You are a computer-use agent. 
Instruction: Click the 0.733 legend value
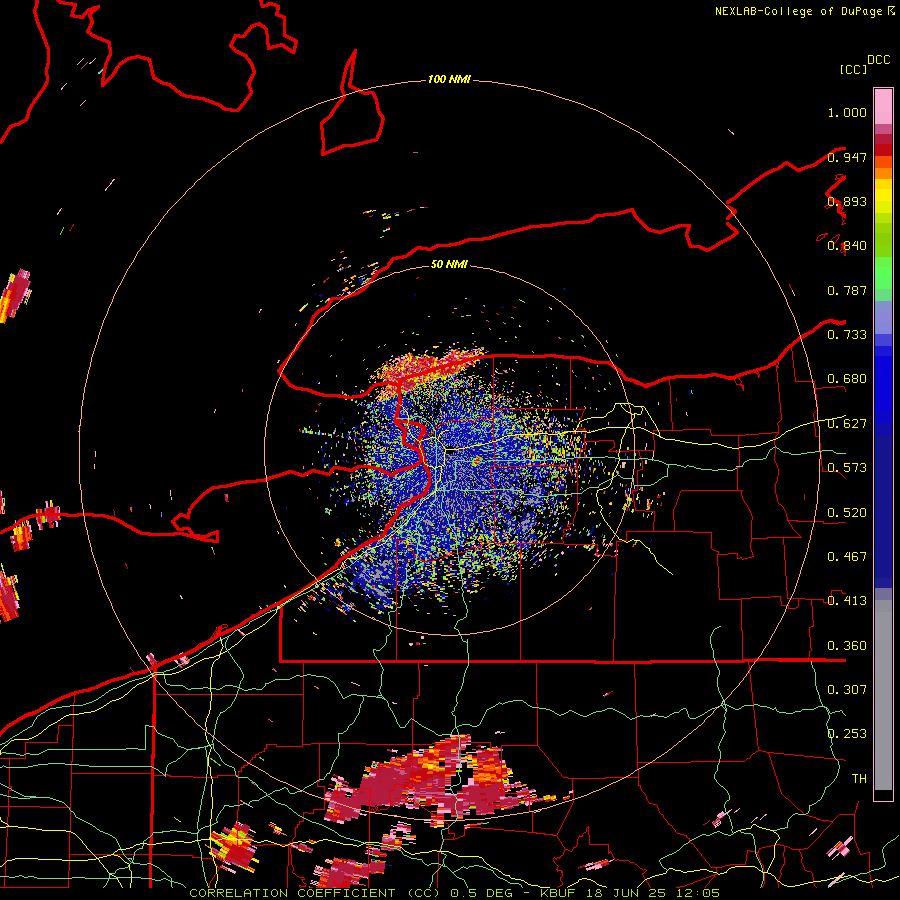coord(847,335)
